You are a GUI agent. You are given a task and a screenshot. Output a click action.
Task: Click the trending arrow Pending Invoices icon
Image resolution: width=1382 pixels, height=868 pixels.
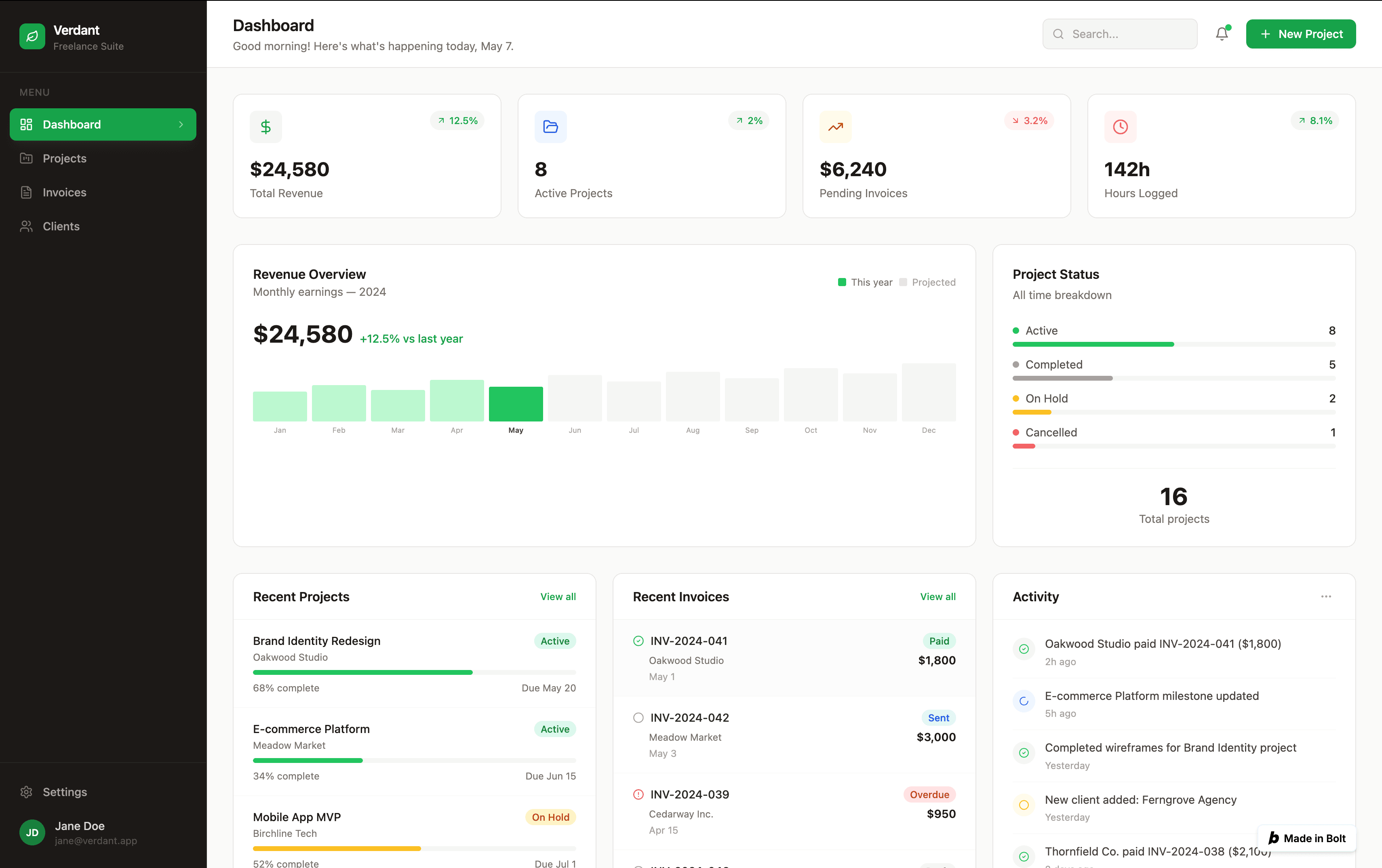[x=835, y=126]
